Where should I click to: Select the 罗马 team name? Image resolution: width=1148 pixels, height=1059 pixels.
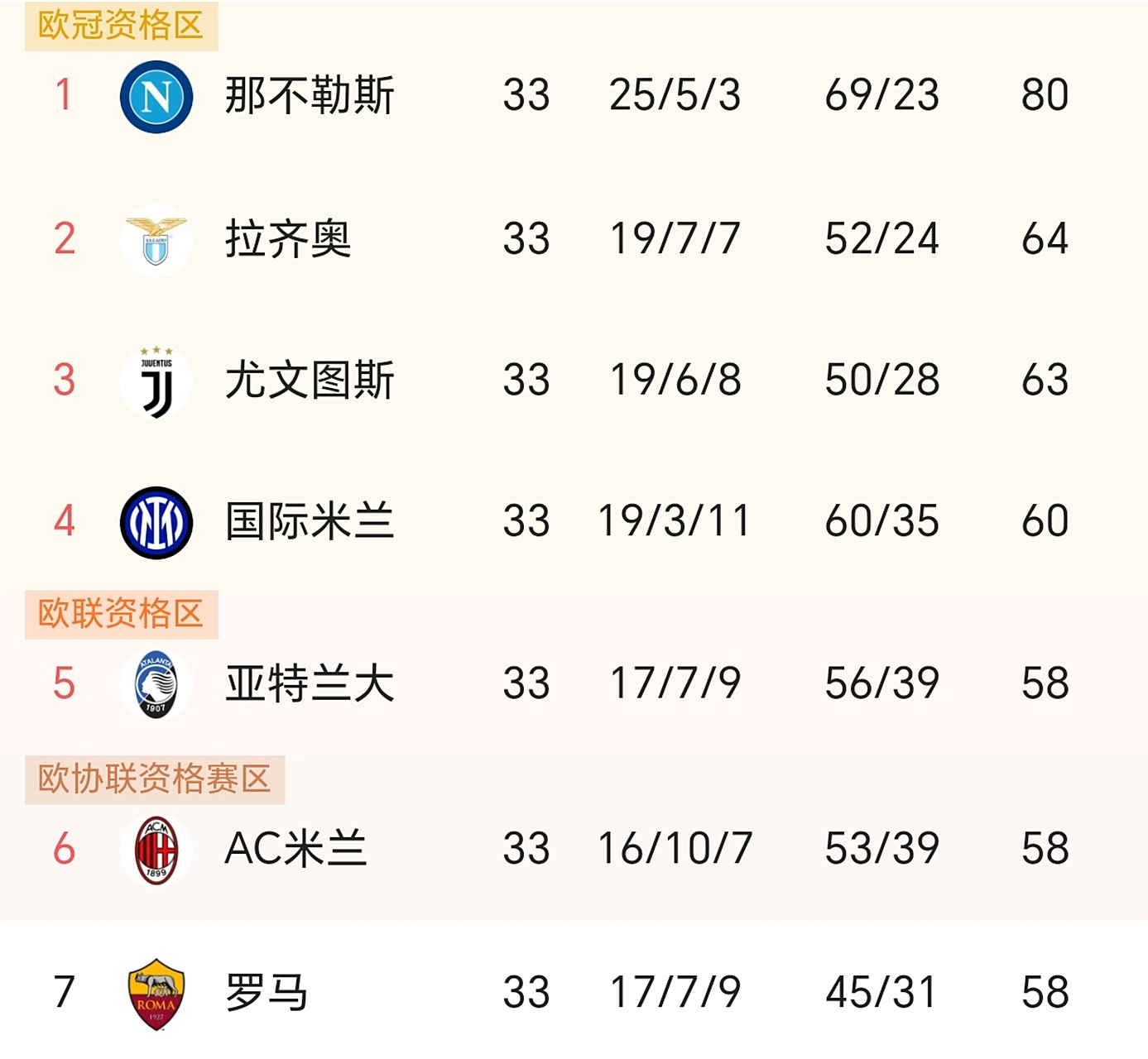coord(267,993)
